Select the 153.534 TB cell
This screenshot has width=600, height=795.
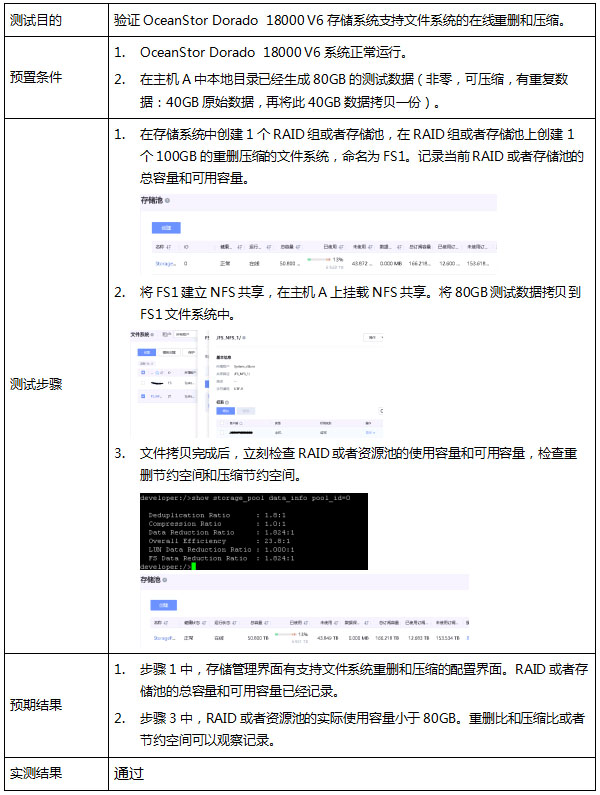pos(447,638)
